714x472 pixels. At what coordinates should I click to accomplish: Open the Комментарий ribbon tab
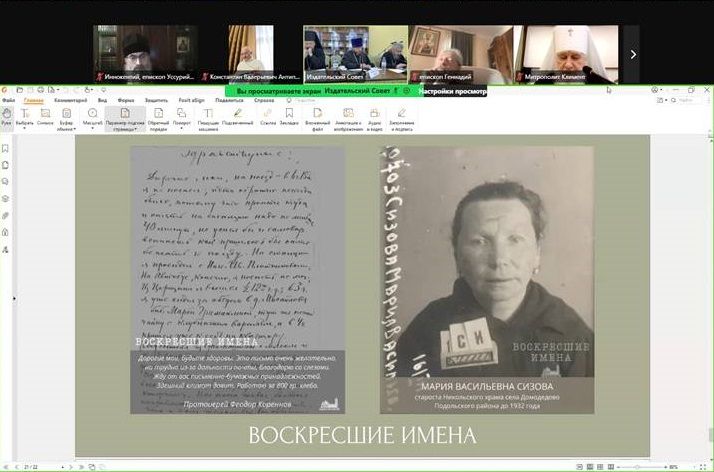[x=70, y=100]
